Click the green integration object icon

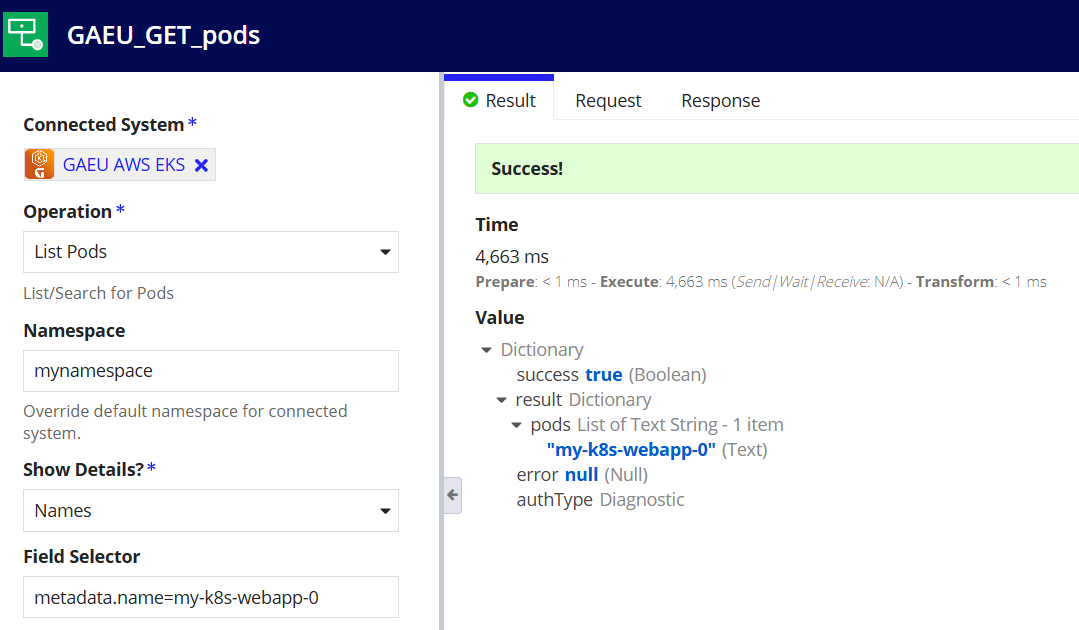pyautogui.click(x=25, y=34)
